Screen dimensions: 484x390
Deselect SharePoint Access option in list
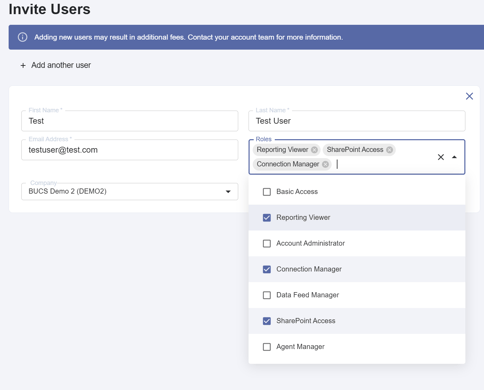[x=357, y=321]
